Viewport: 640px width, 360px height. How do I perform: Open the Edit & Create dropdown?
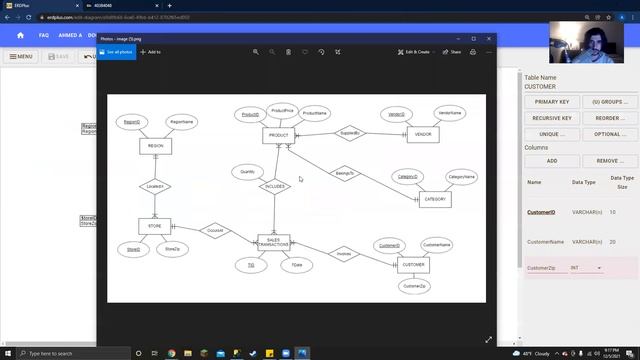click(416, 52)
